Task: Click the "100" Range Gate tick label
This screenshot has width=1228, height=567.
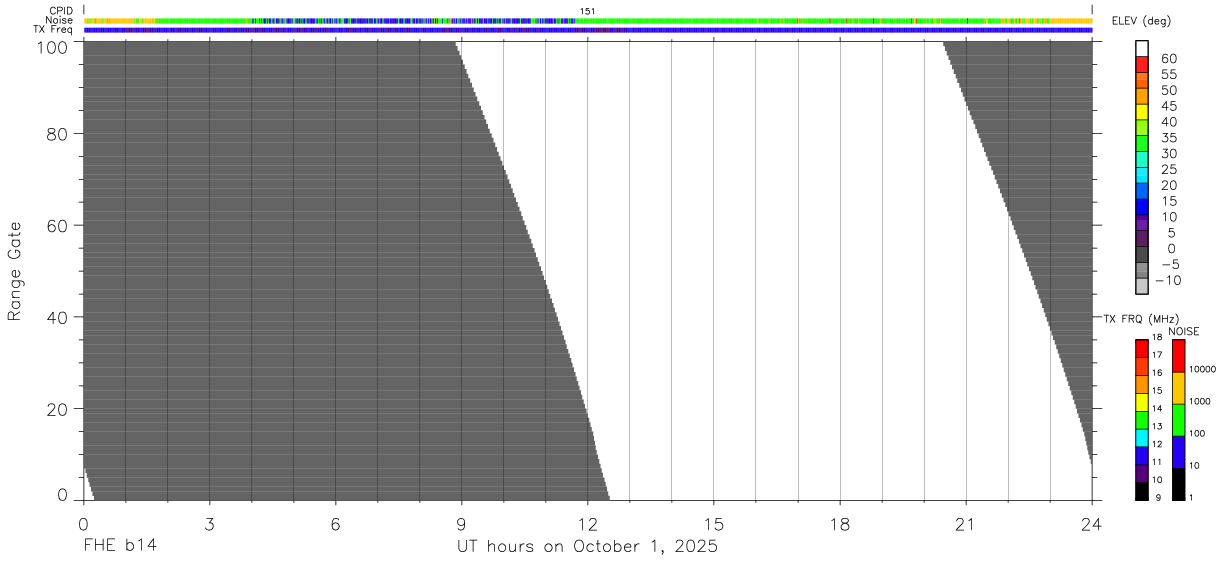Action: point(54,46)
